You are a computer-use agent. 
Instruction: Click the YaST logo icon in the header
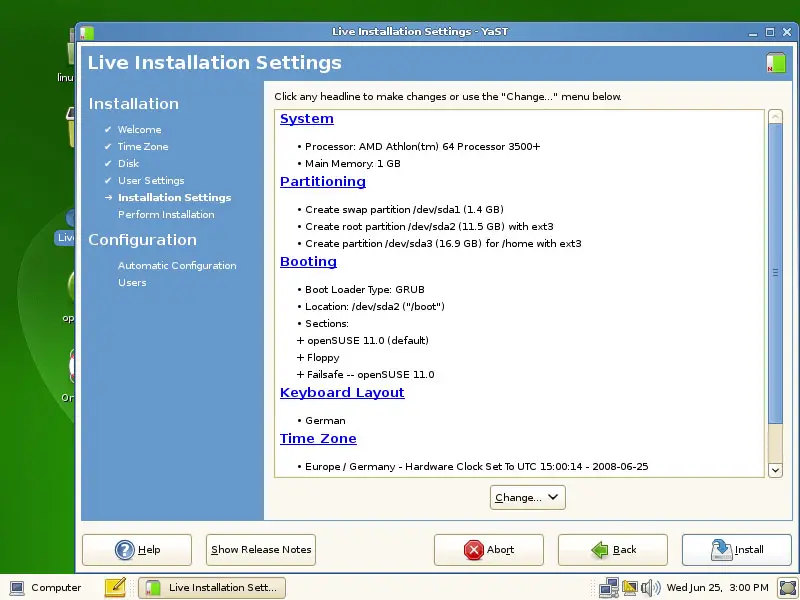776,63
